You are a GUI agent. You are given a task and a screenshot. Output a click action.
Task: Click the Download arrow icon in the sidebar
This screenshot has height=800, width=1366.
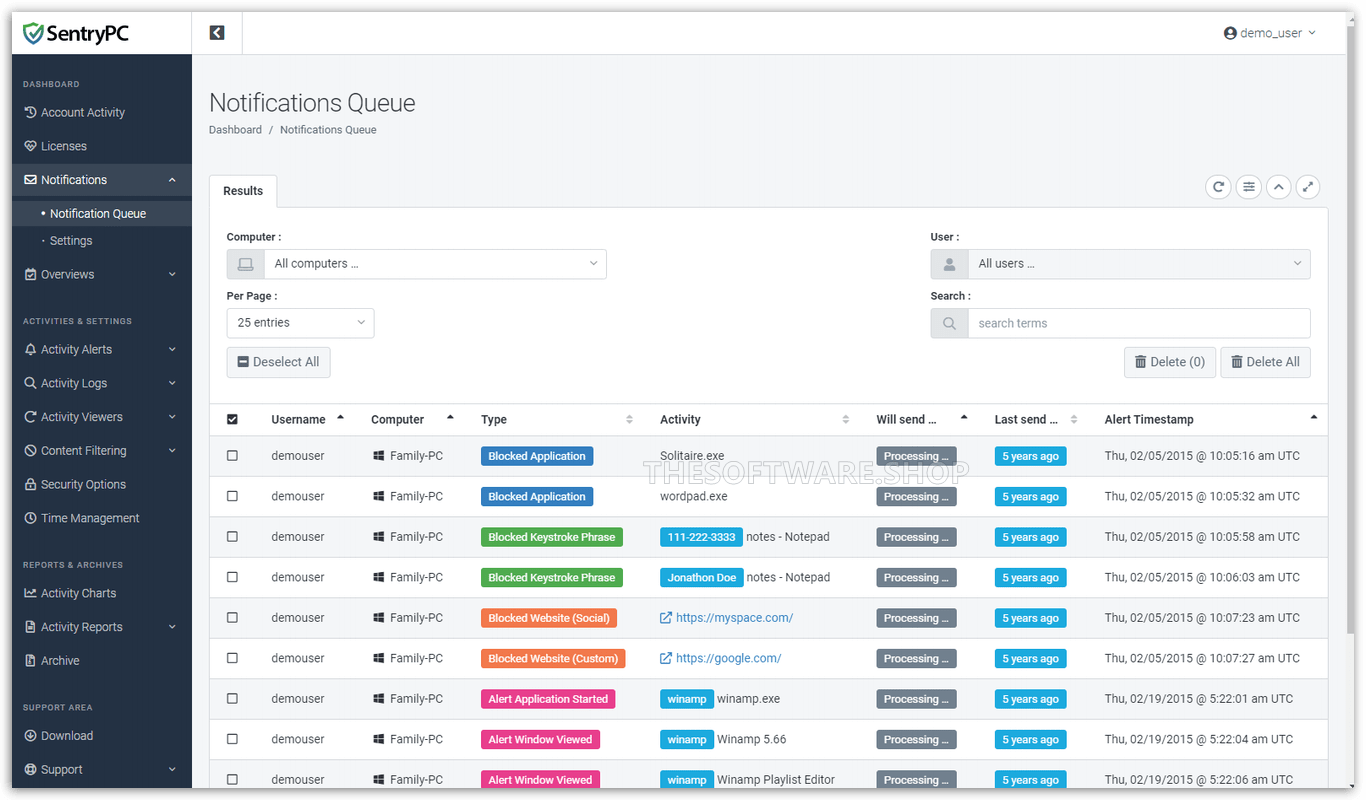[x=31, y=736]
